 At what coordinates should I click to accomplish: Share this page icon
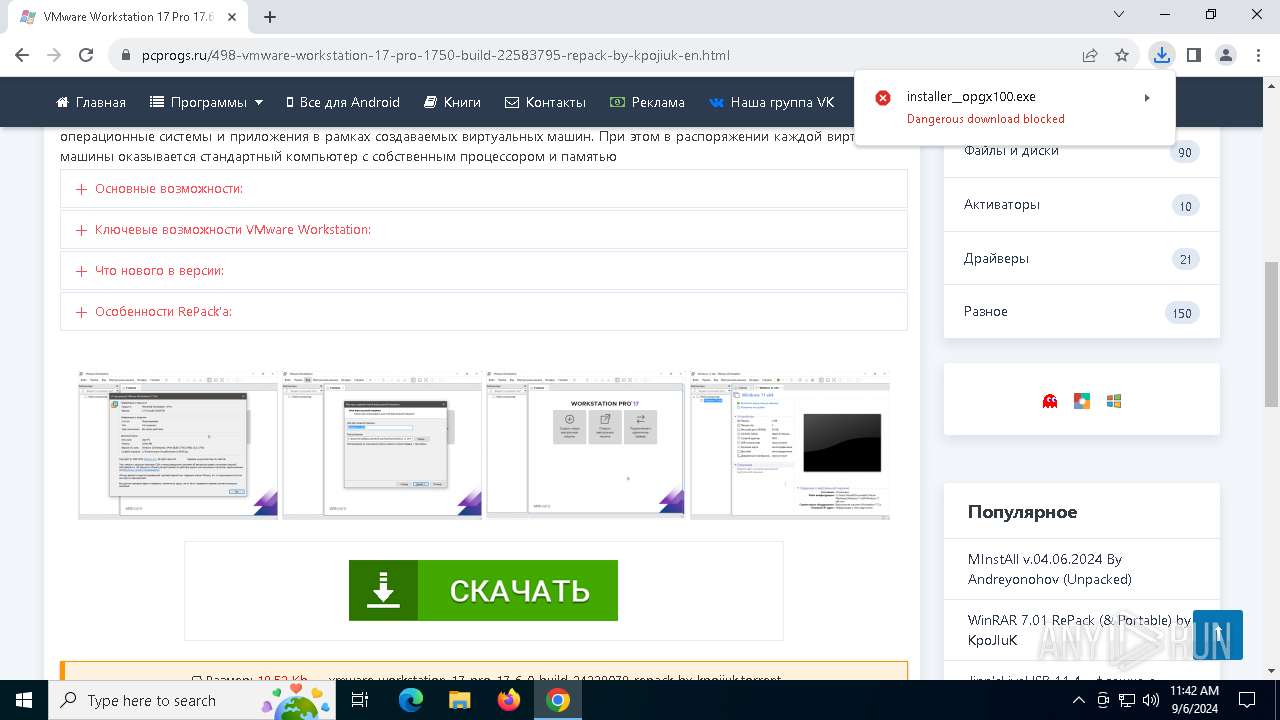pyautogui.click(x=1090, y=55)
